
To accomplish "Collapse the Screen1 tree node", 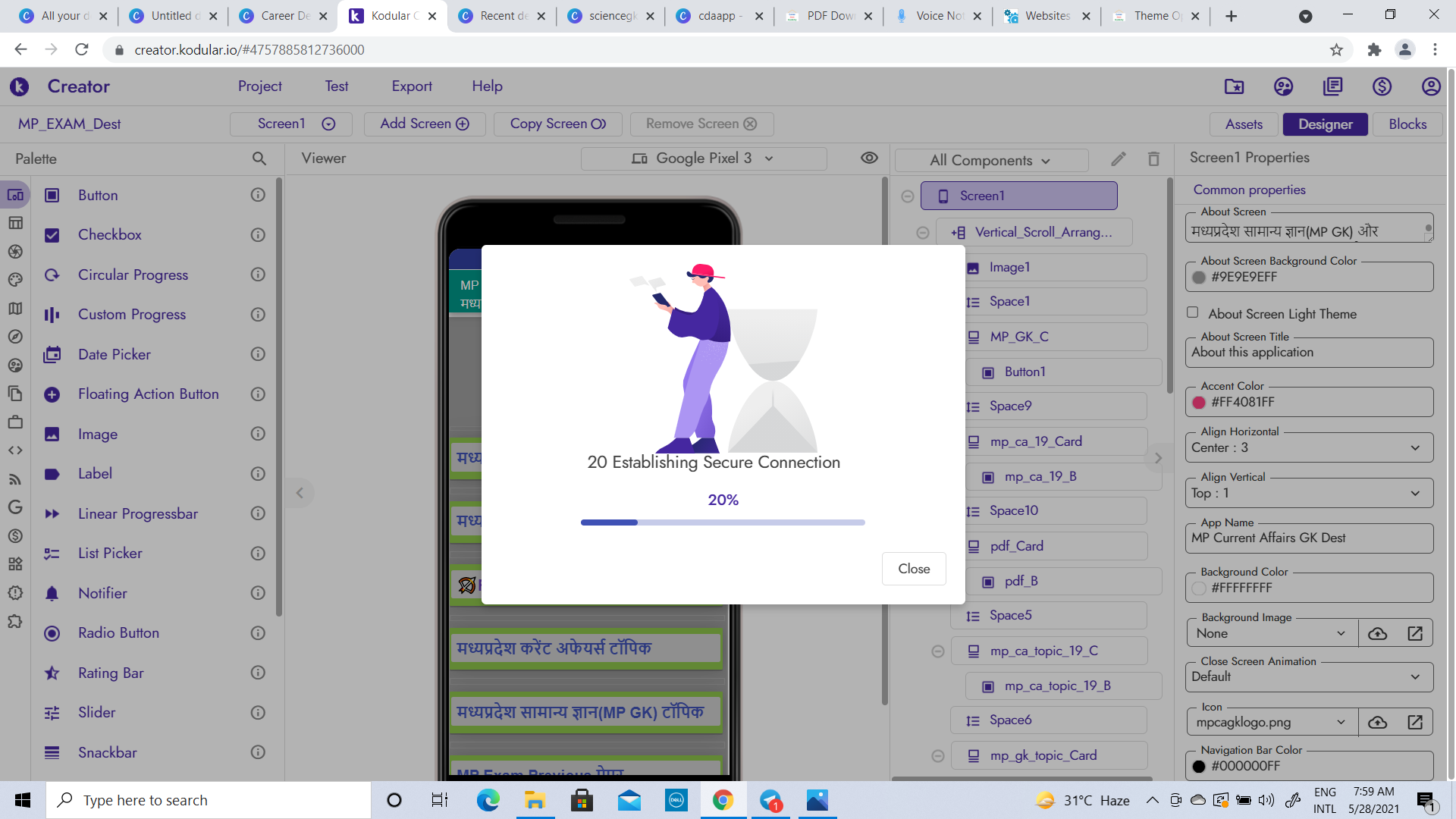I will pos(907,196).
